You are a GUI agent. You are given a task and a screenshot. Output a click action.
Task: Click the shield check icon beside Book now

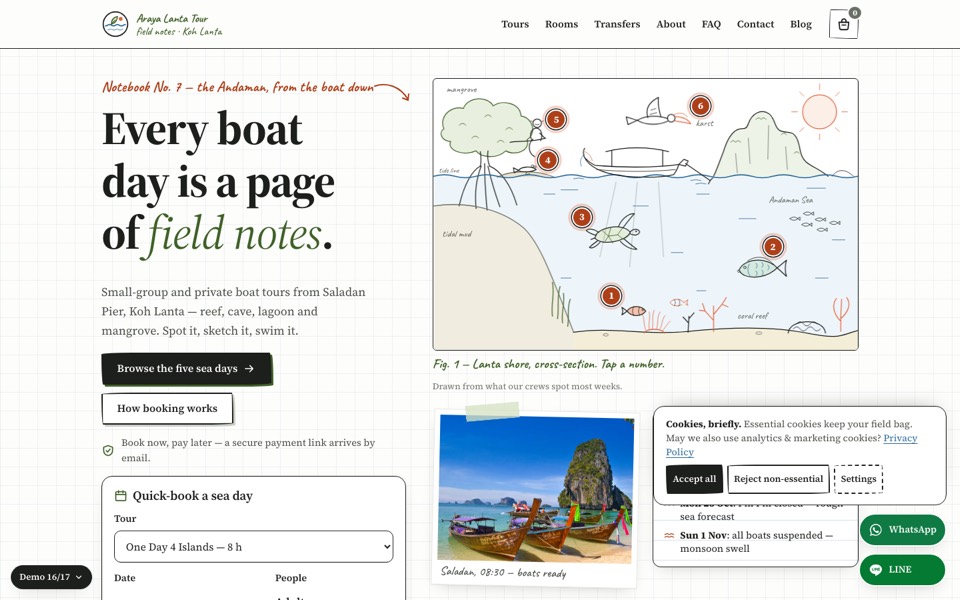[x=108, y=451]
